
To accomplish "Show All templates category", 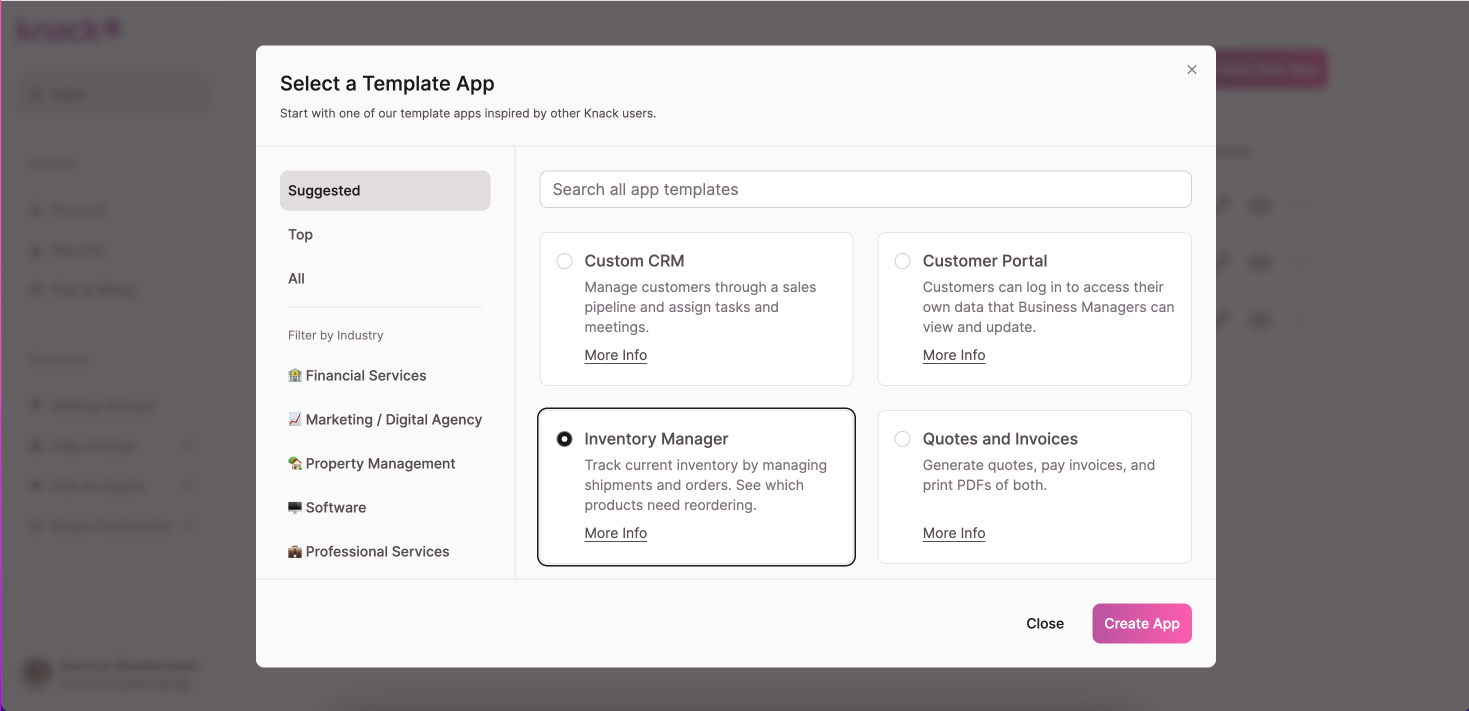I will 297,279.
